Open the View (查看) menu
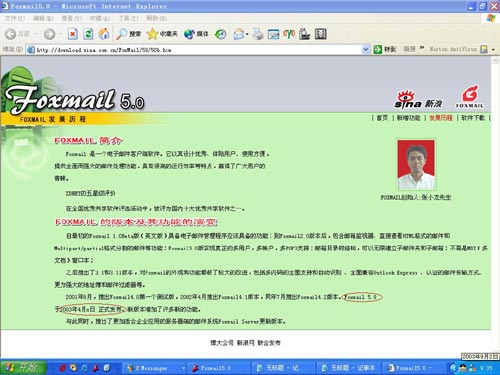Screen dimensions: 500x375 71,18
